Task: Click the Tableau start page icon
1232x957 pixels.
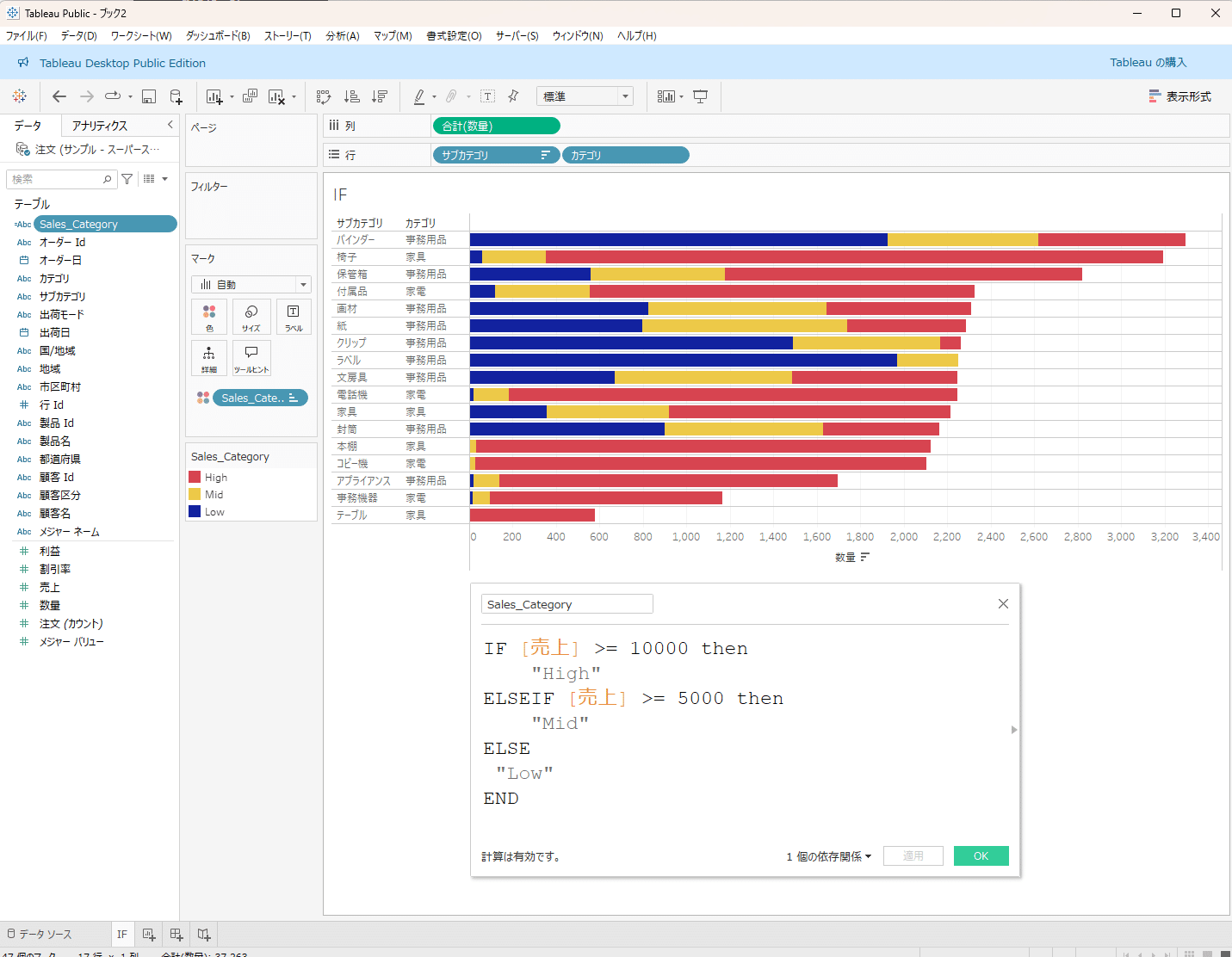Action: [x=19, y=96]
